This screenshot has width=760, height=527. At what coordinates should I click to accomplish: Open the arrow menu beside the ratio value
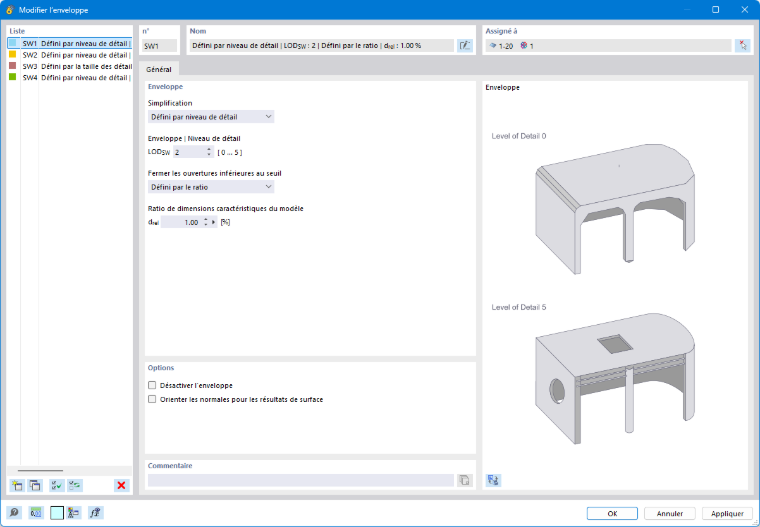coord(214,222)
